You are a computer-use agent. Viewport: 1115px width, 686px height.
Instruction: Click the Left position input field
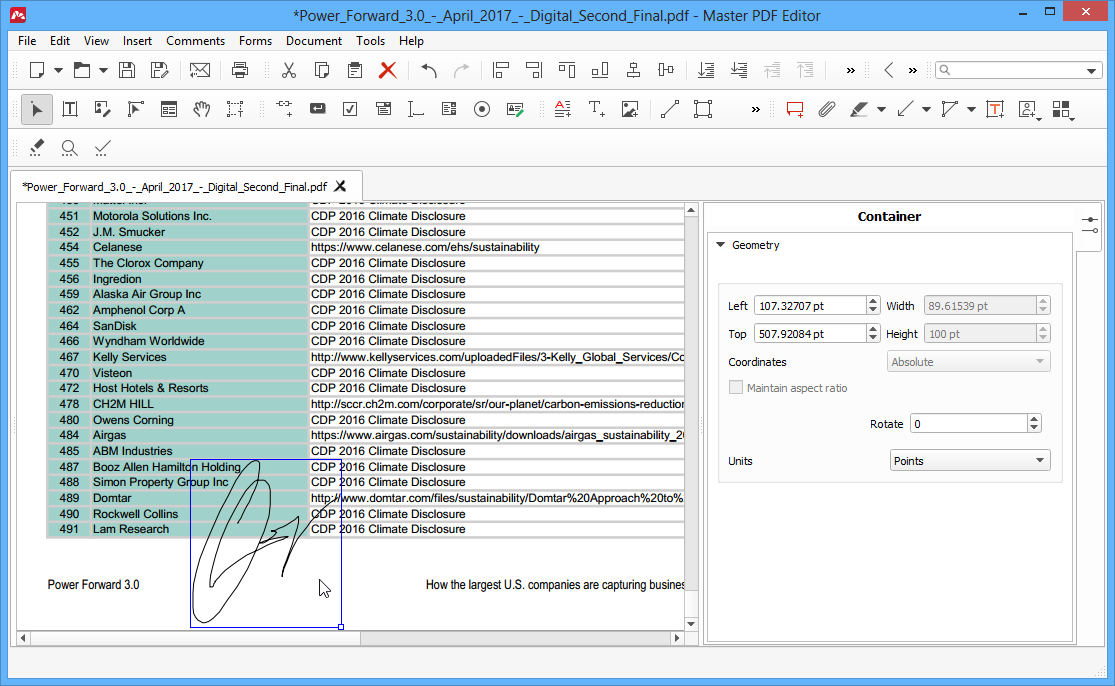(810, 306)
